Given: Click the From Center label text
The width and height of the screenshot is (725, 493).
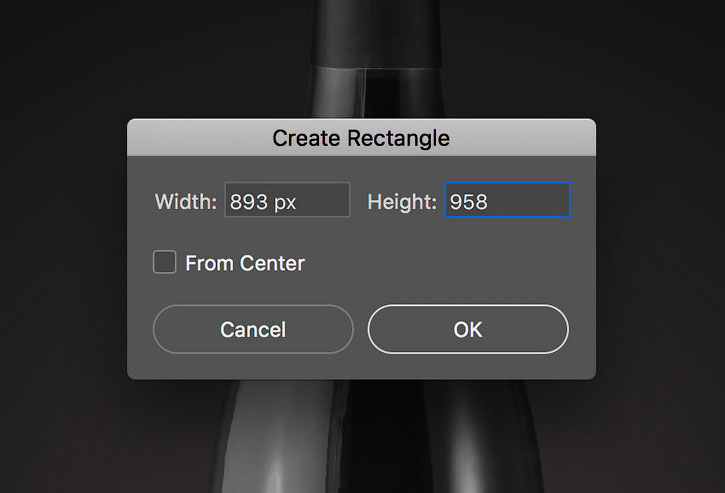Looking at the screenshot, I should [x=245, y=263].
